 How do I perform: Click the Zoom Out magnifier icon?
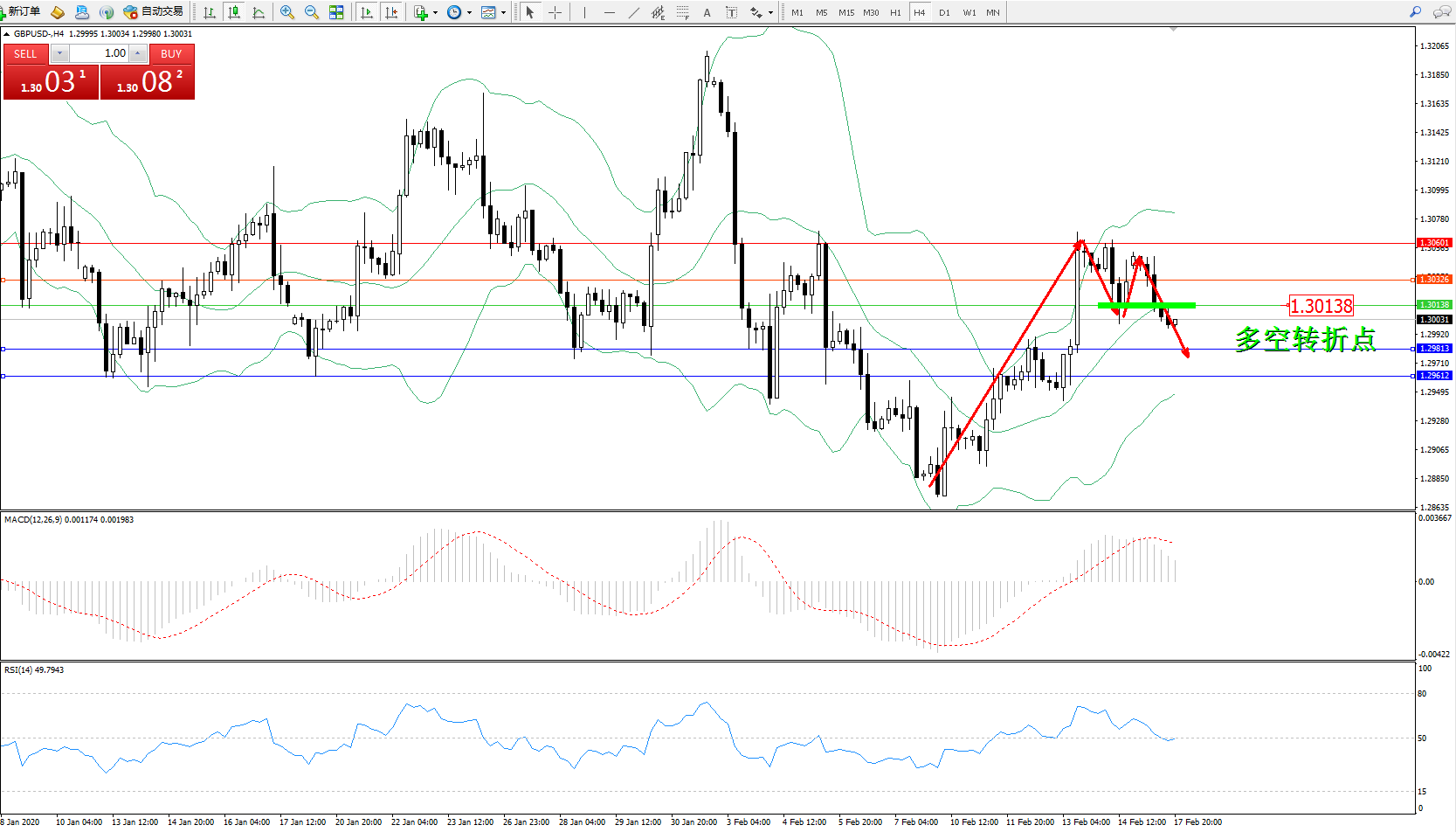point(311,12)
